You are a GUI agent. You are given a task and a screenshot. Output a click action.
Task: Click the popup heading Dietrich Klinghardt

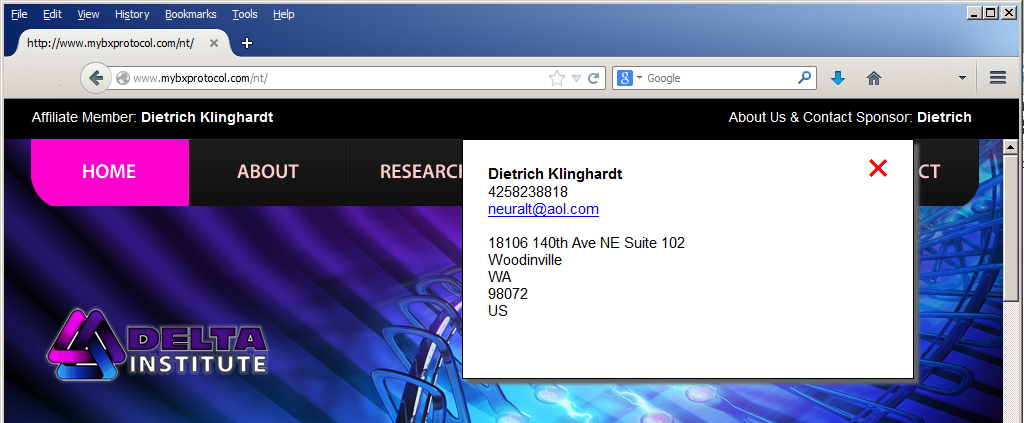click(x=555, y=174)
